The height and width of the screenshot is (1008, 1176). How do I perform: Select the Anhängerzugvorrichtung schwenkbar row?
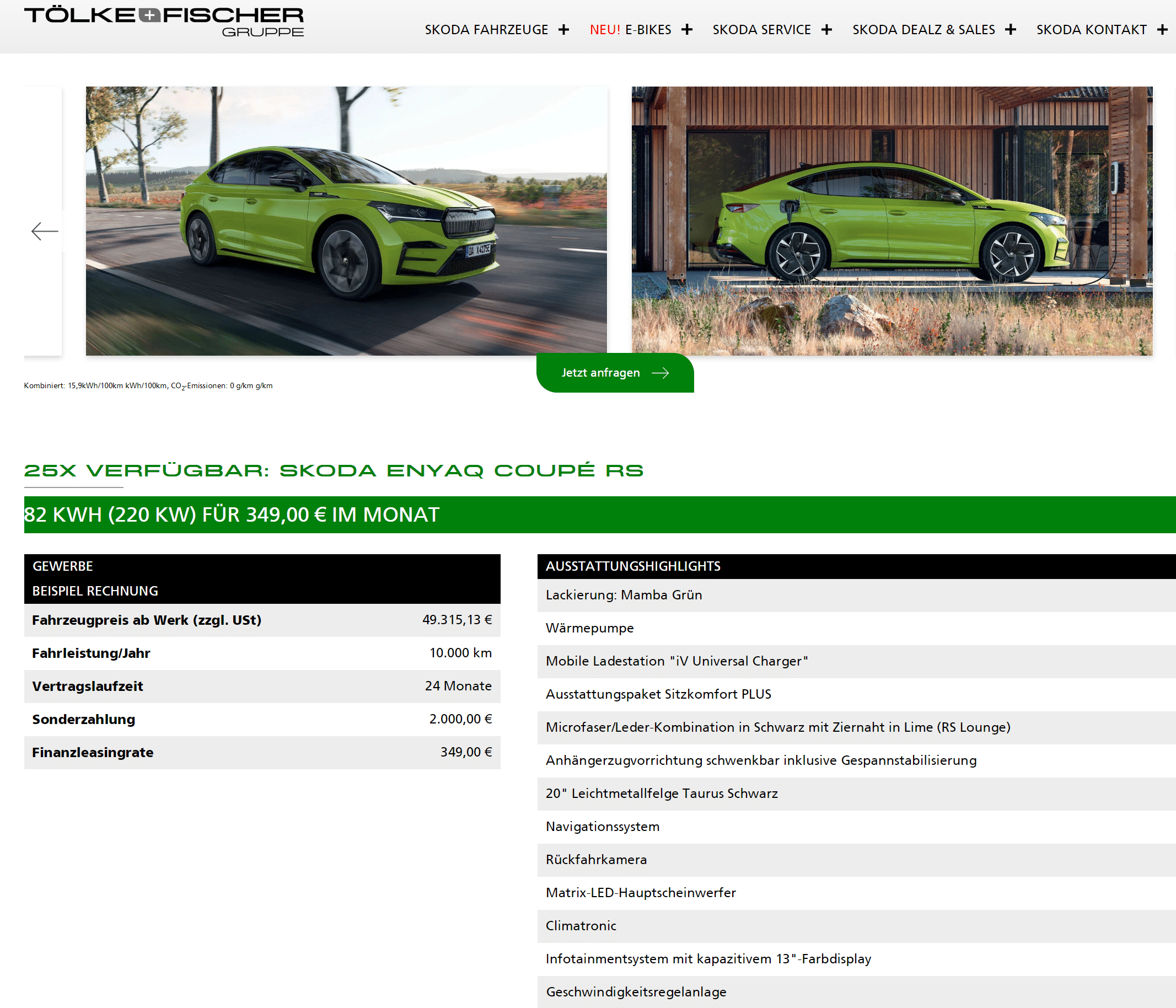tap(856, 760)
